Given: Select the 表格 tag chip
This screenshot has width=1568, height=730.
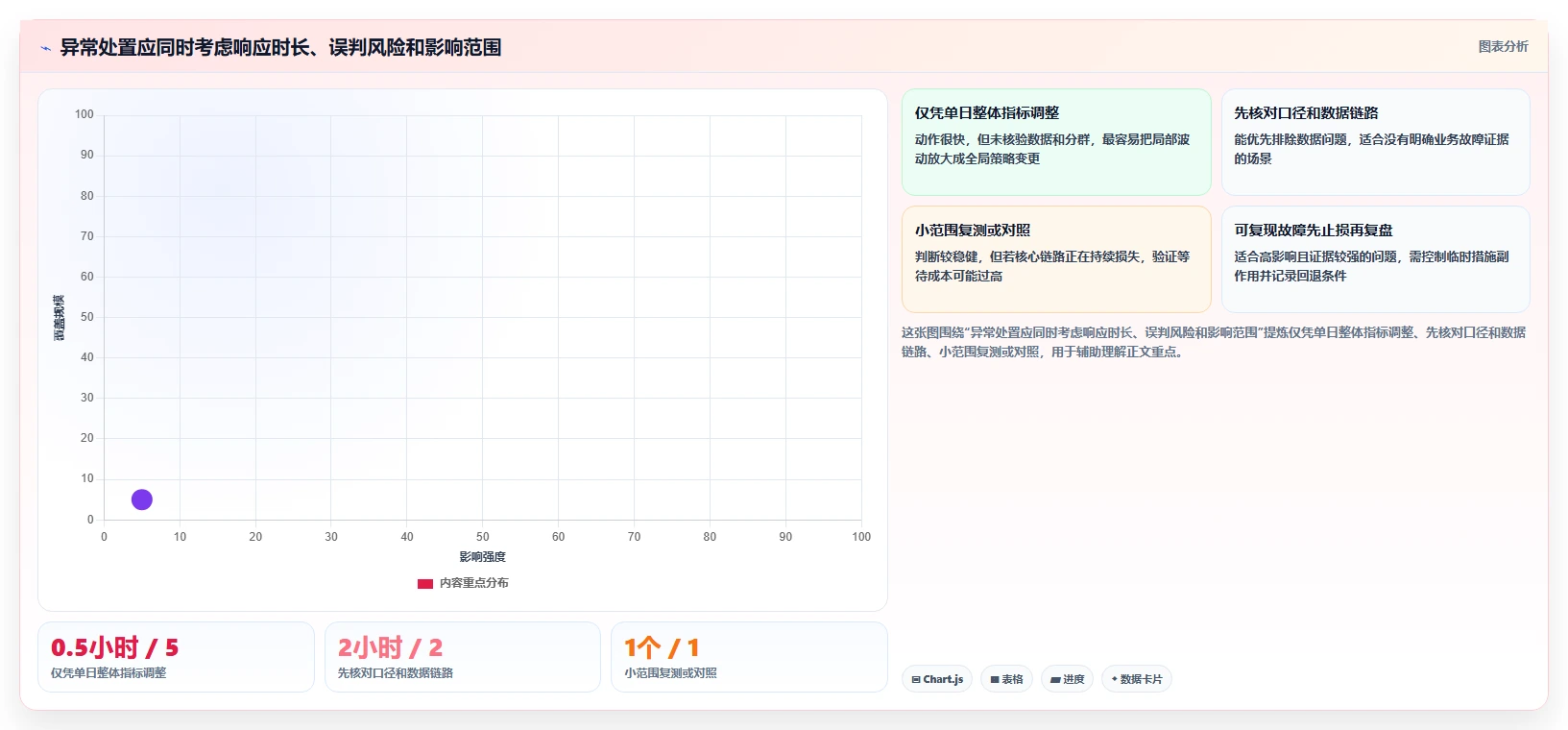Looking at the screenshot, I should (x=1006, y=679).
